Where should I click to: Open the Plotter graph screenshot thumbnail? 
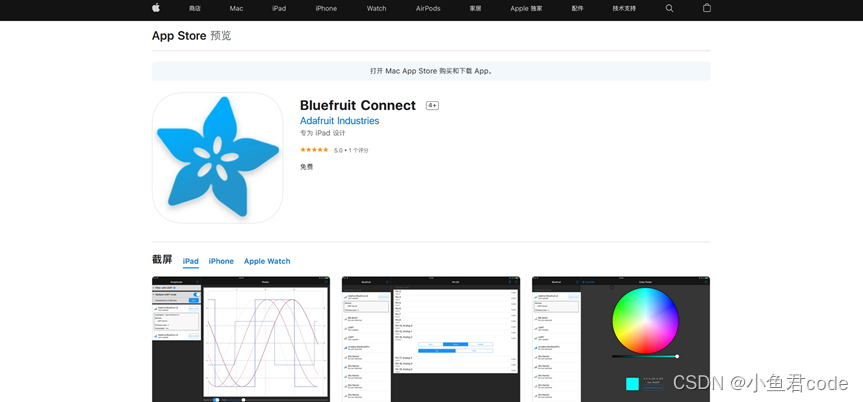(x=241, y=339)
